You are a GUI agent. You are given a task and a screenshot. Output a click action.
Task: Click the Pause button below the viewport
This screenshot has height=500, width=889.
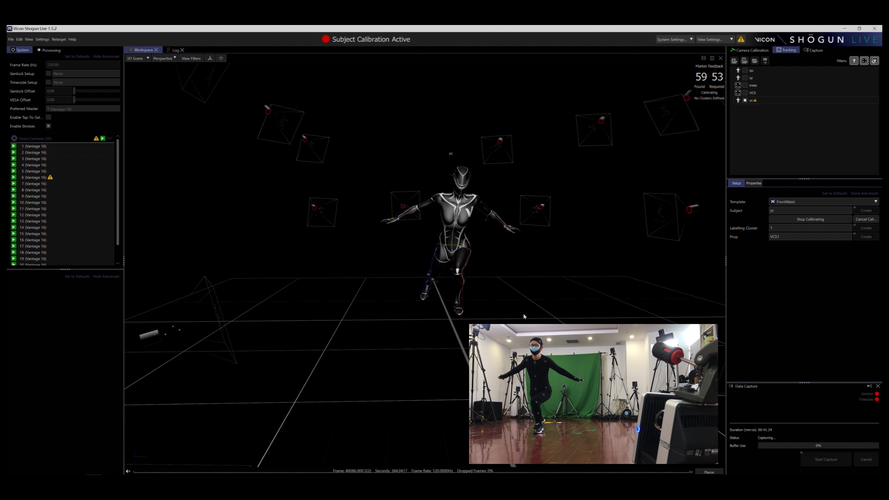click(x=708, y=472)
